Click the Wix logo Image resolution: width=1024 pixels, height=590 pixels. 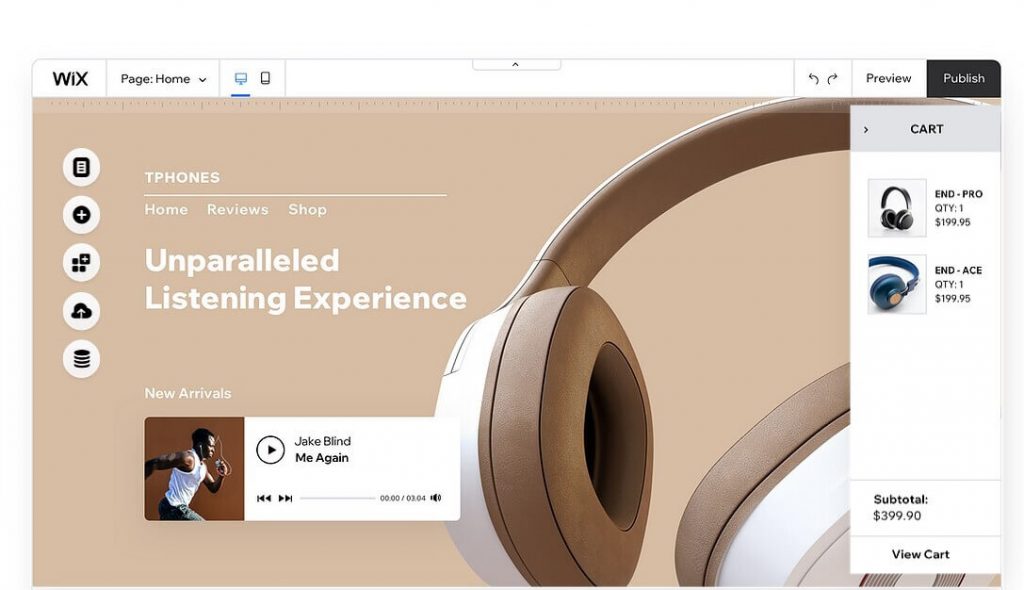(x=70, y=78)
